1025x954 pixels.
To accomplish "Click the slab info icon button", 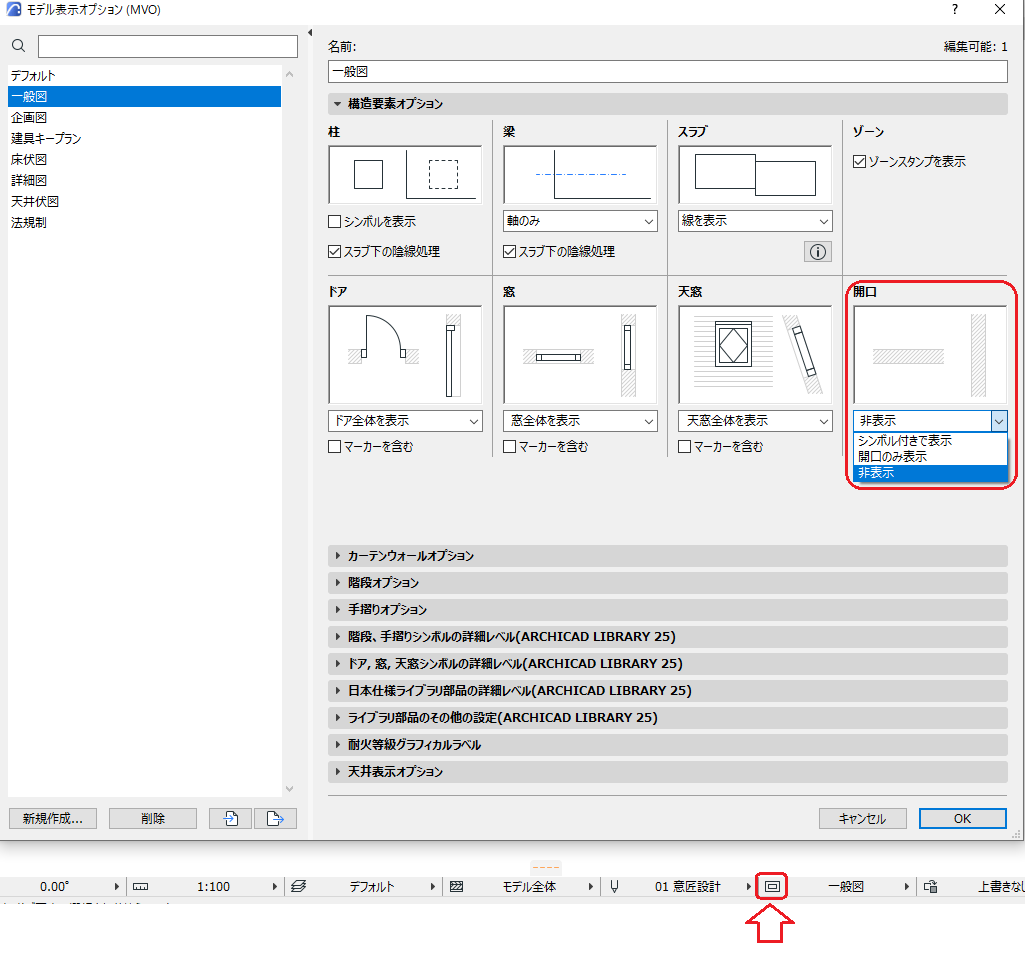I will [818, 252].
